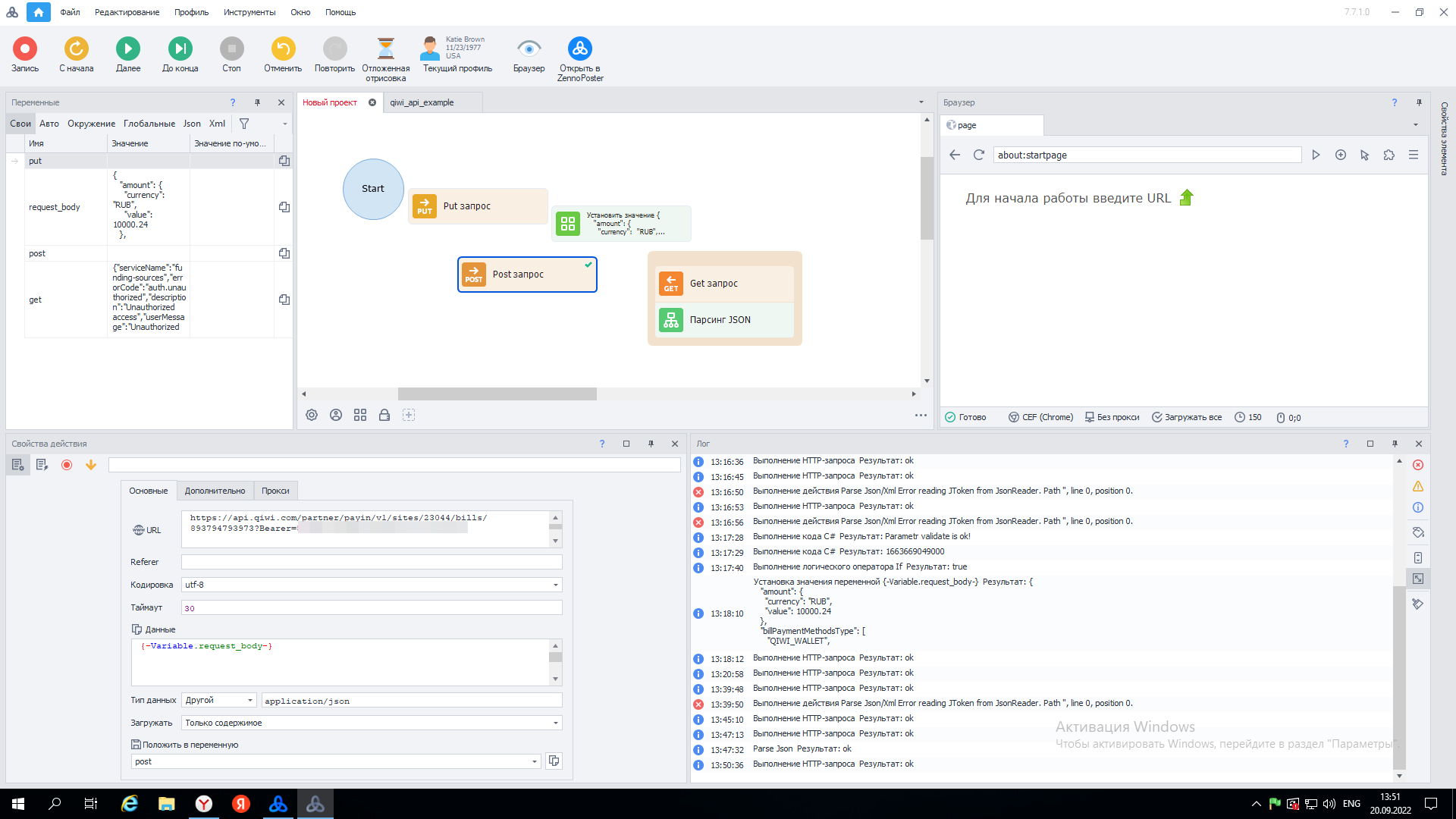Filter log by errors red icon
1456x819 pixels.
pos(1418,465)
